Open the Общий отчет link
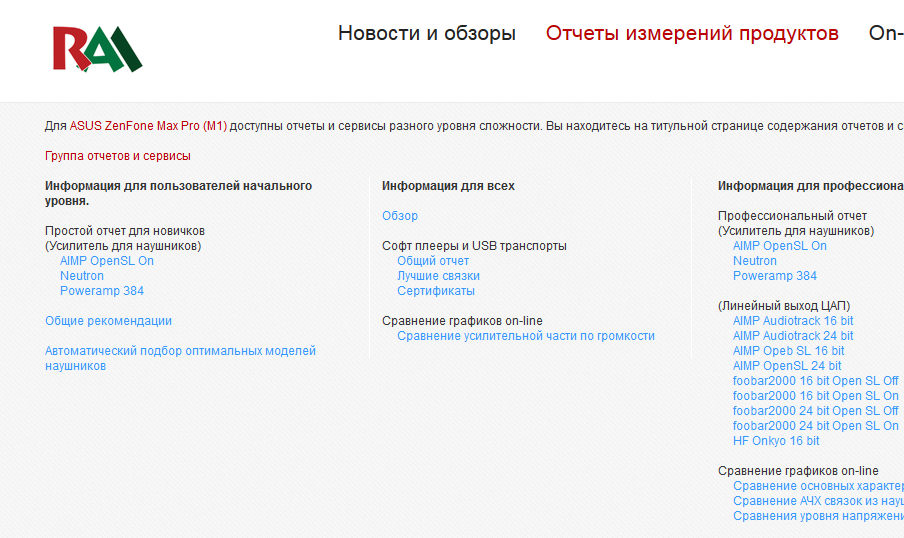The width and height of the screenshot is (904, 538). pyautogui.click(x=433, y=261)
